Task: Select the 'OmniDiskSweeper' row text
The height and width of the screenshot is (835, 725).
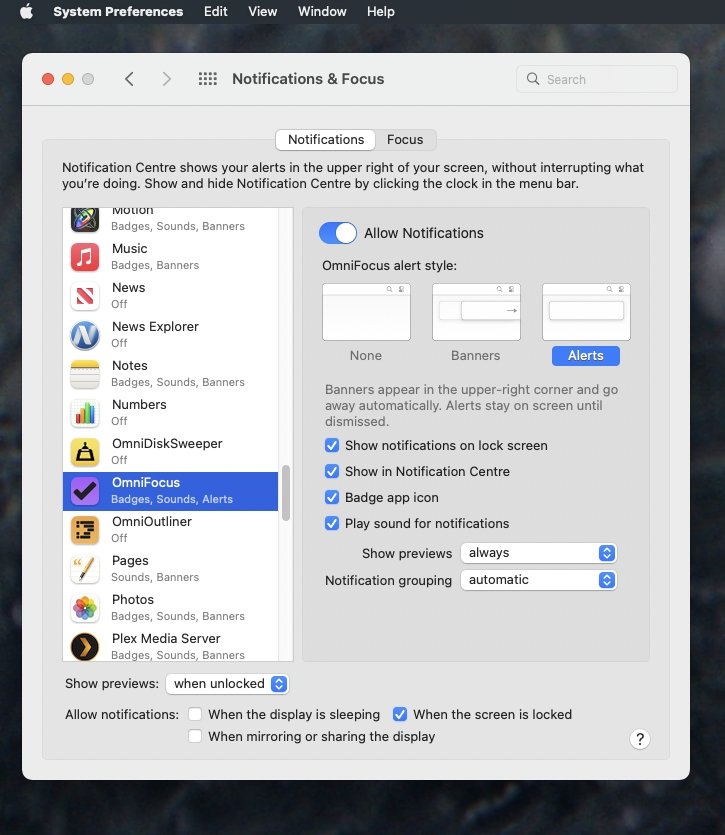Action: 167,444
